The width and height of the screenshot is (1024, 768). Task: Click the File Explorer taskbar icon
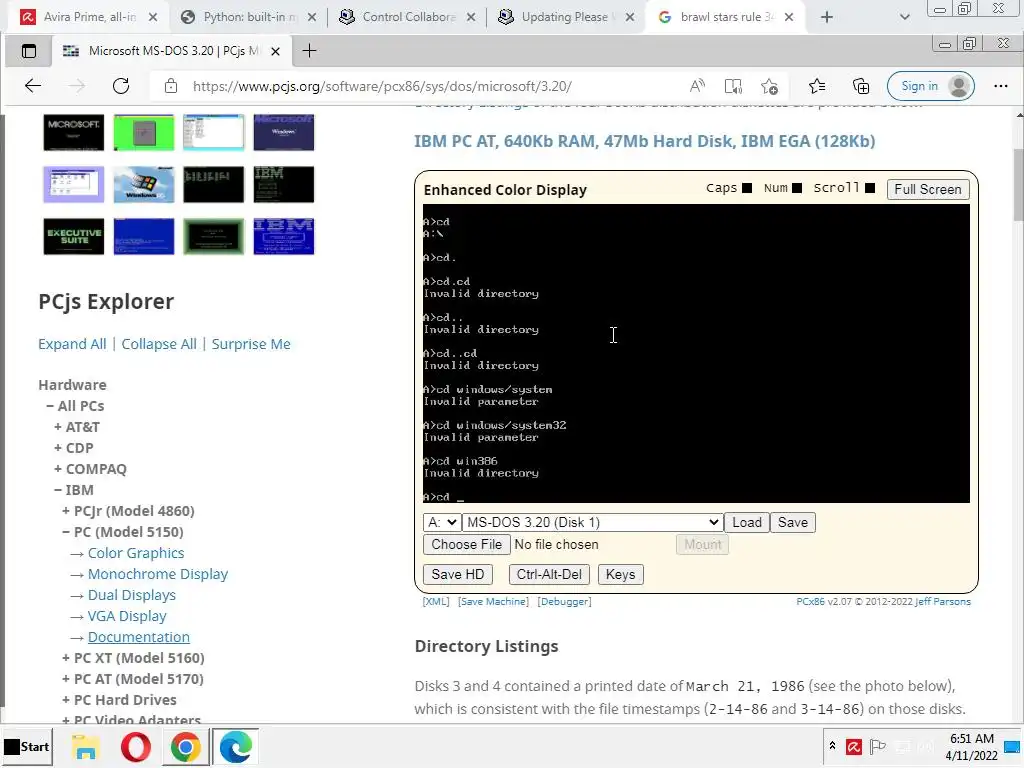(x=86, y=747)
